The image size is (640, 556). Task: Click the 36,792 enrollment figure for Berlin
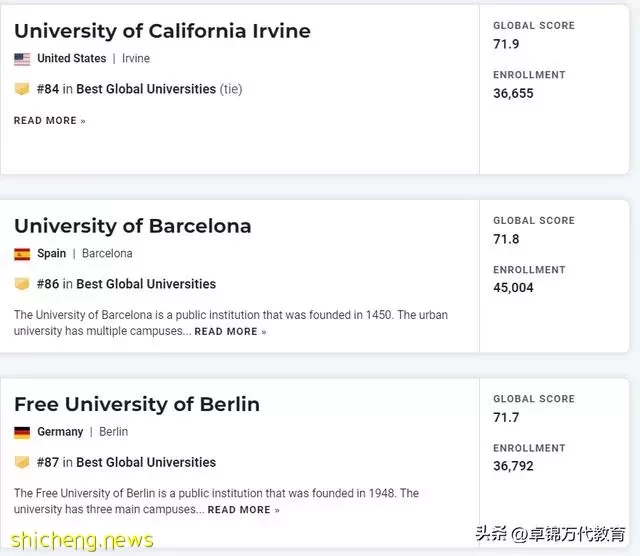point(513,466)
